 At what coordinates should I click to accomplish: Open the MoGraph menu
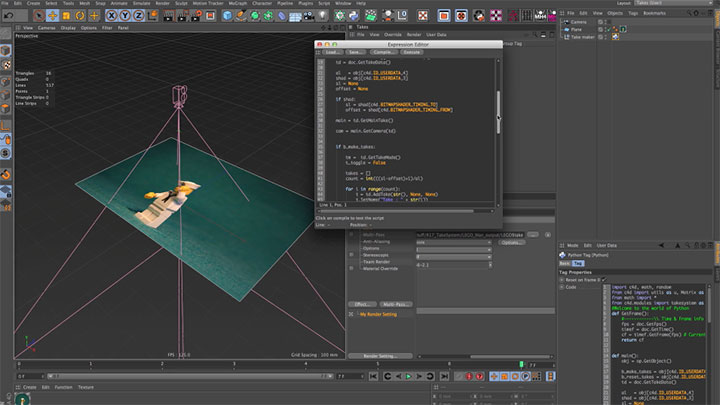(237, 3)
